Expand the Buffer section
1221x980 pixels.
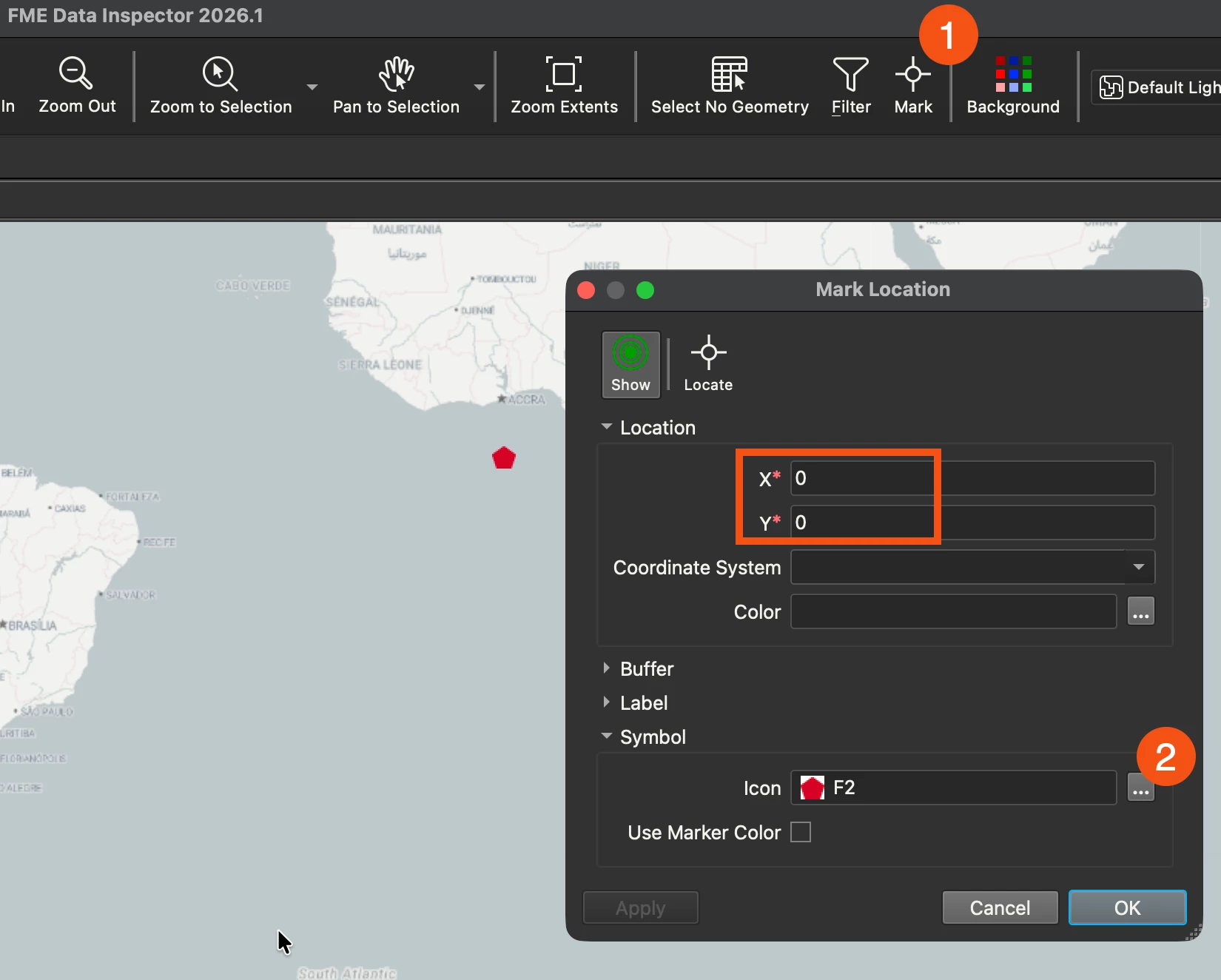tap(607, 668)
